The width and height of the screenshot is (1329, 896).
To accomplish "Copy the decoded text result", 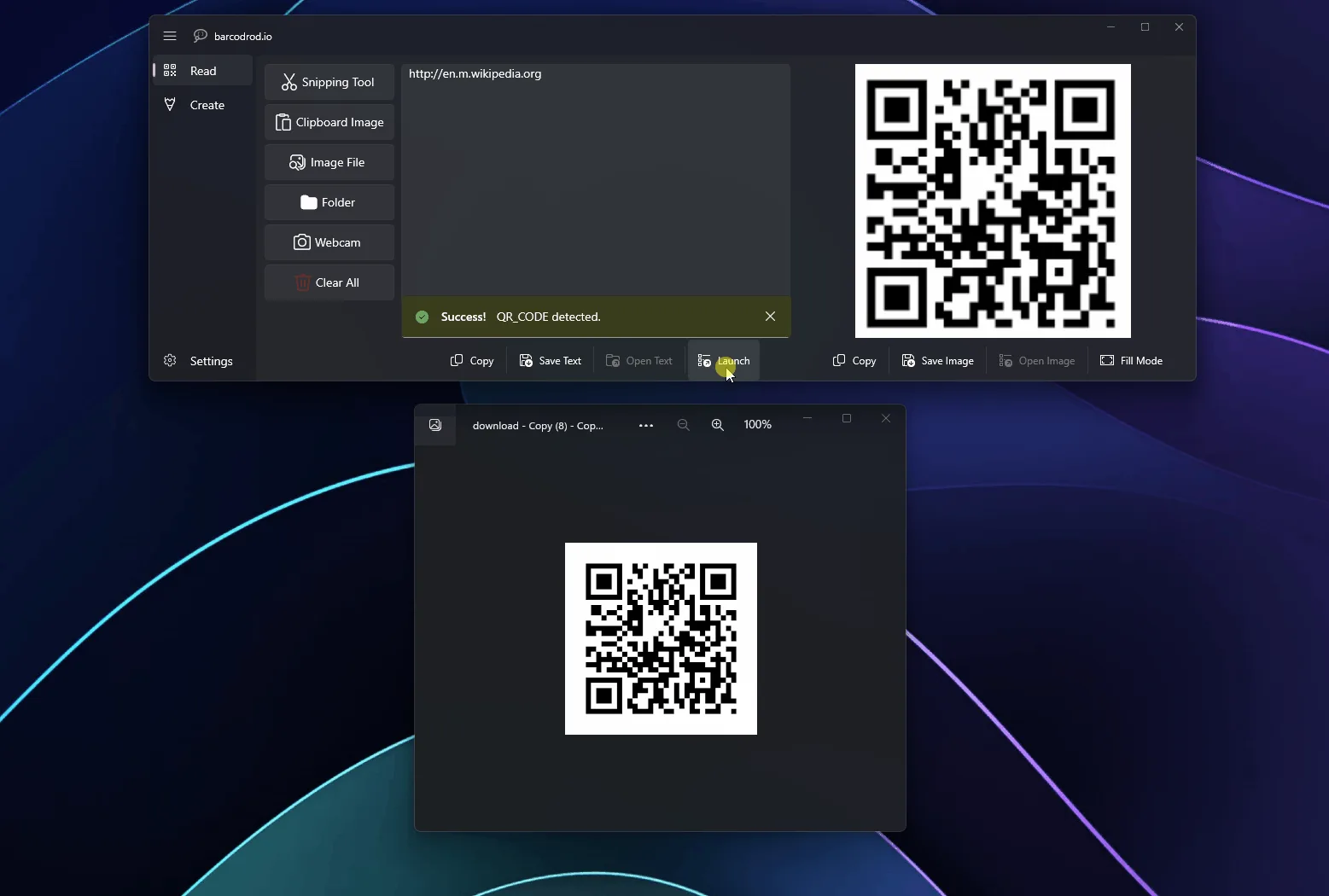I will (x=472, y=361).
